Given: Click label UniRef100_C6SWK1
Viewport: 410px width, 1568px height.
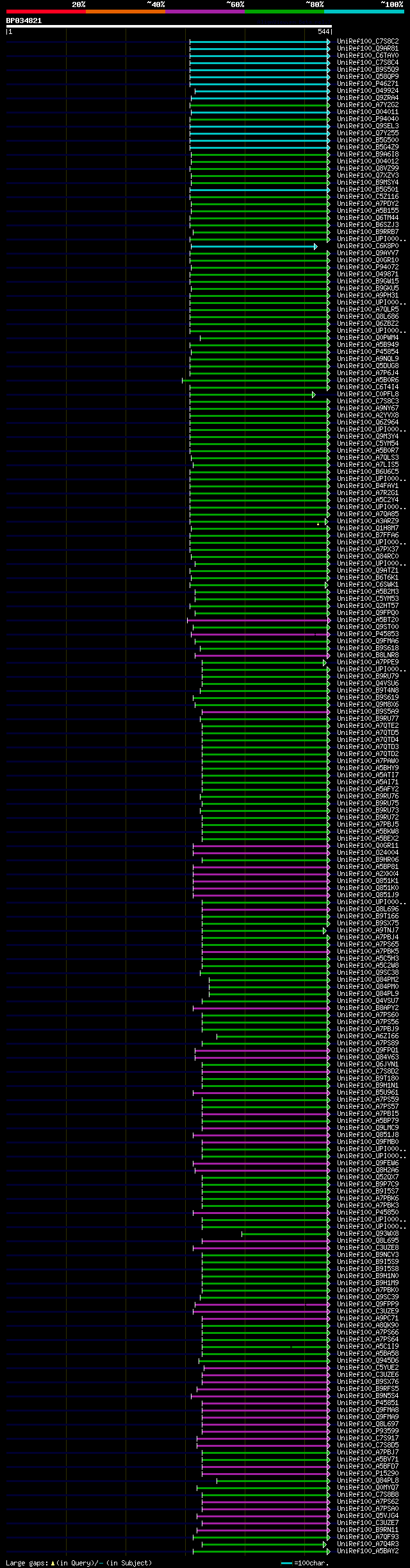Looking at the screenshot, I should [368, 585].
